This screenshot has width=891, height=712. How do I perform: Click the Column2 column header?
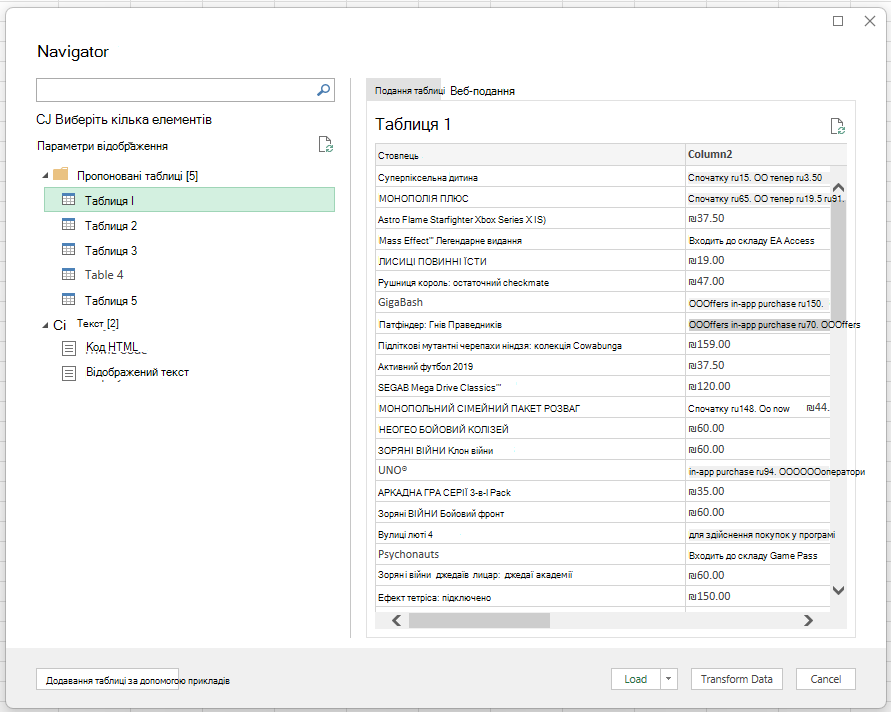point(765,155)
